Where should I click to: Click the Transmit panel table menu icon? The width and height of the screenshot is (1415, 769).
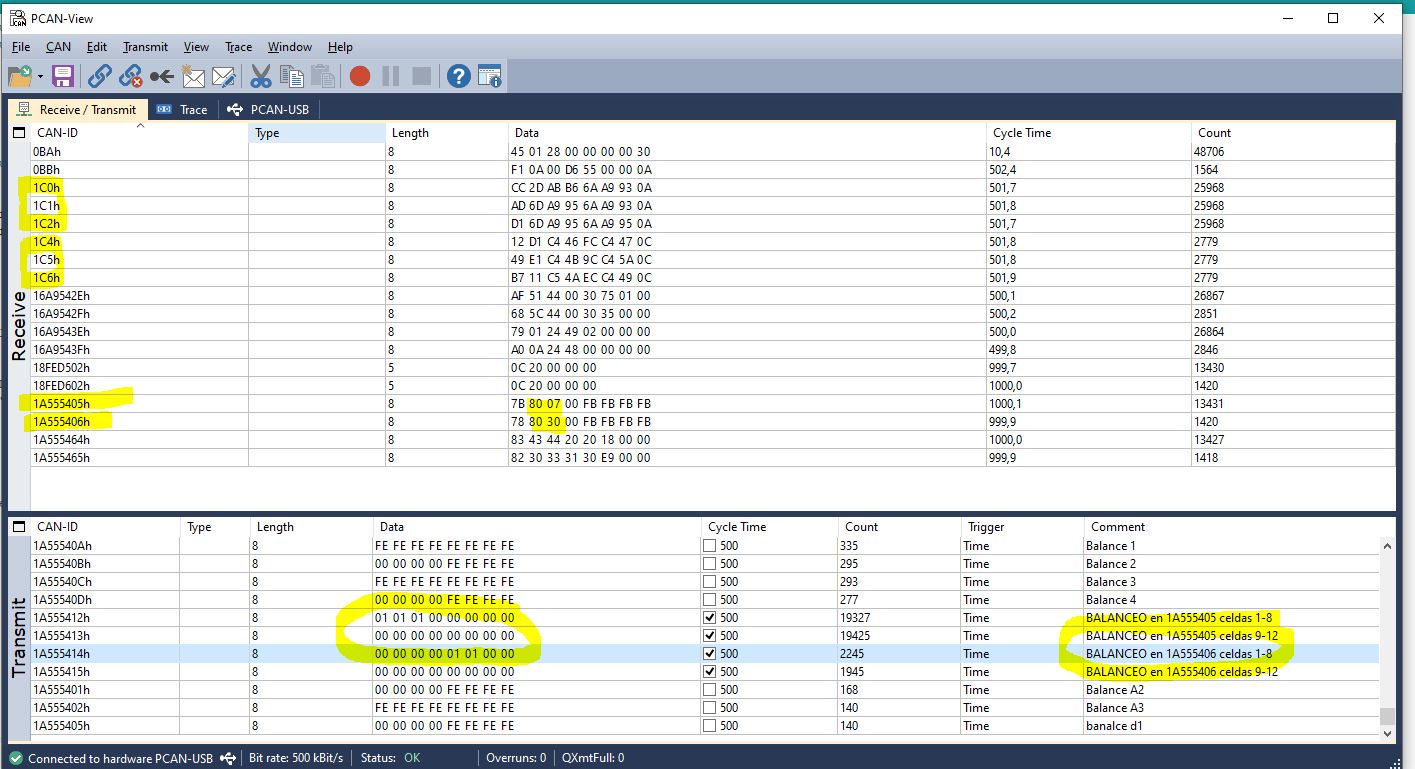[19, 527]
